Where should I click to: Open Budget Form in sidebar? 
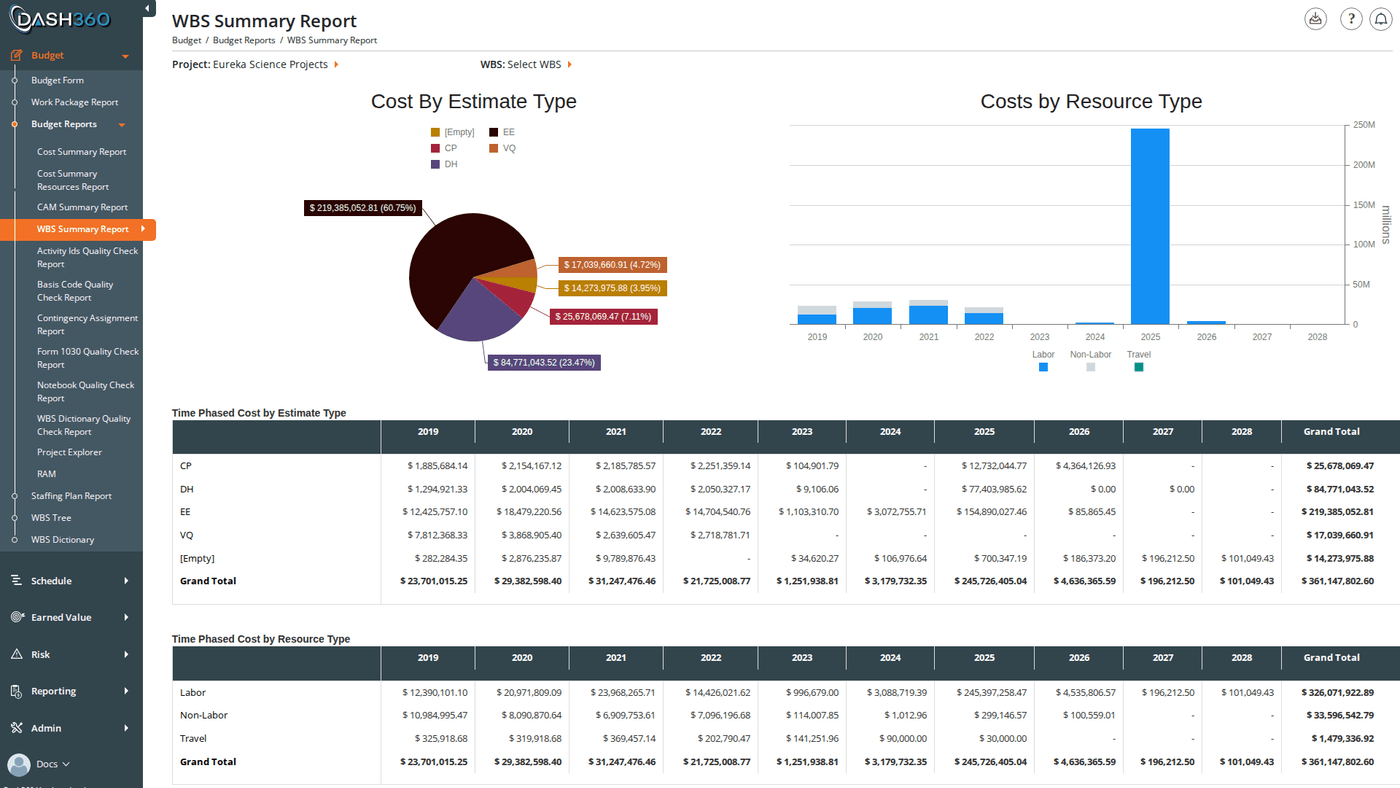point(57,81)
